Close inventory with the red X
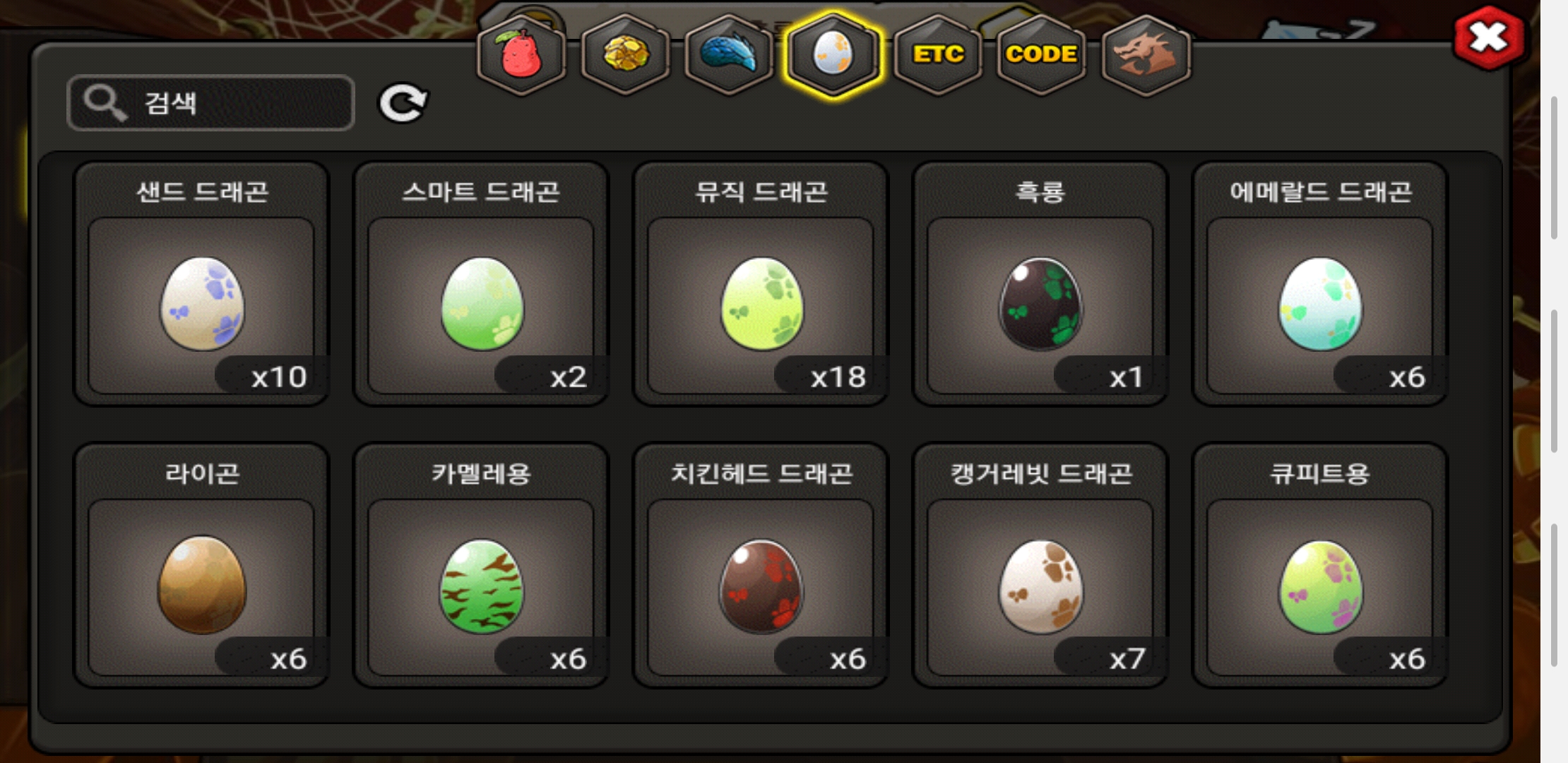 click(x=1489, y=38)
